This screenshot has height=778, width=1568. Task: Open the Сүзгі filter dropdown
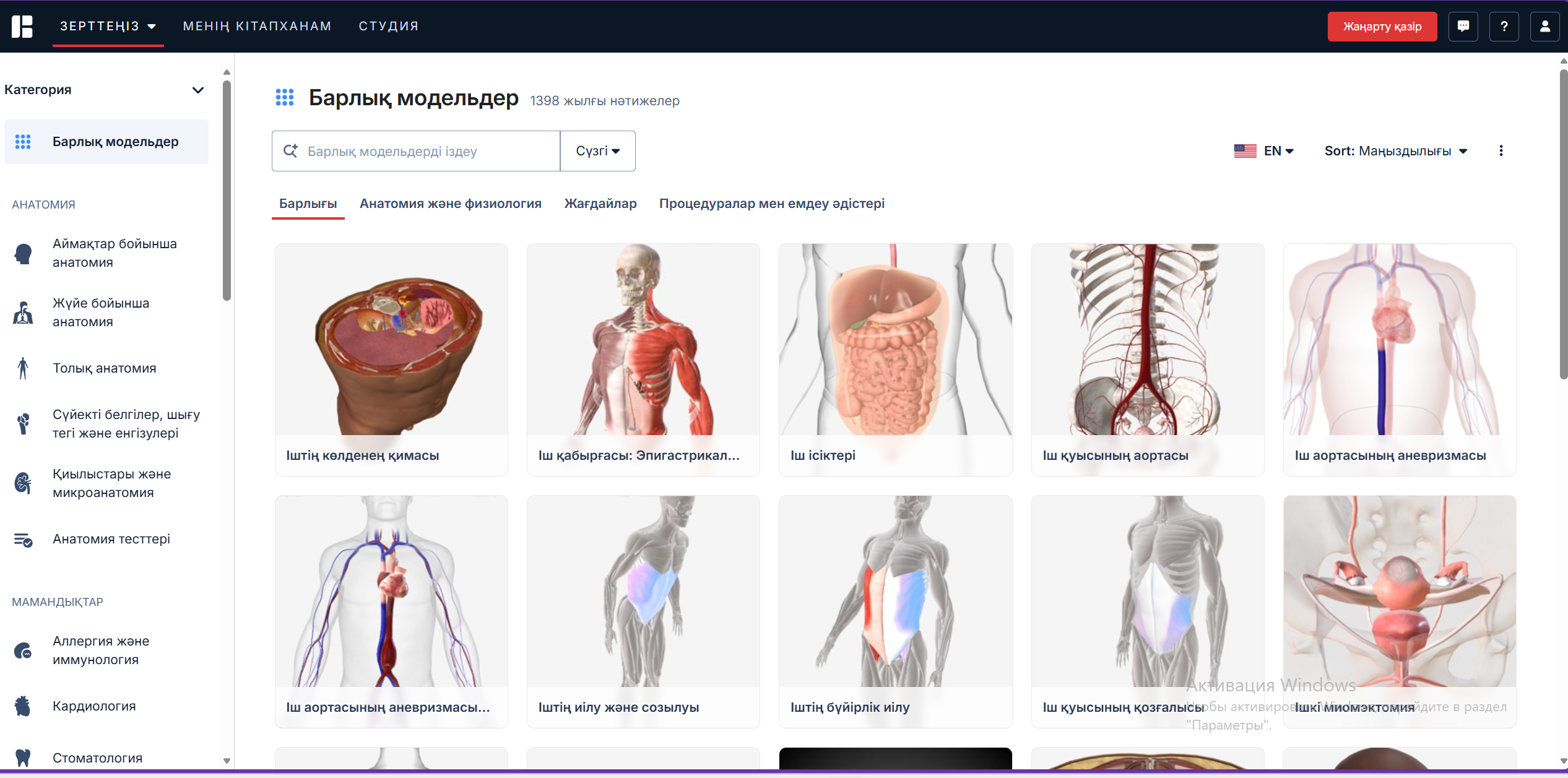pos(597,151)
